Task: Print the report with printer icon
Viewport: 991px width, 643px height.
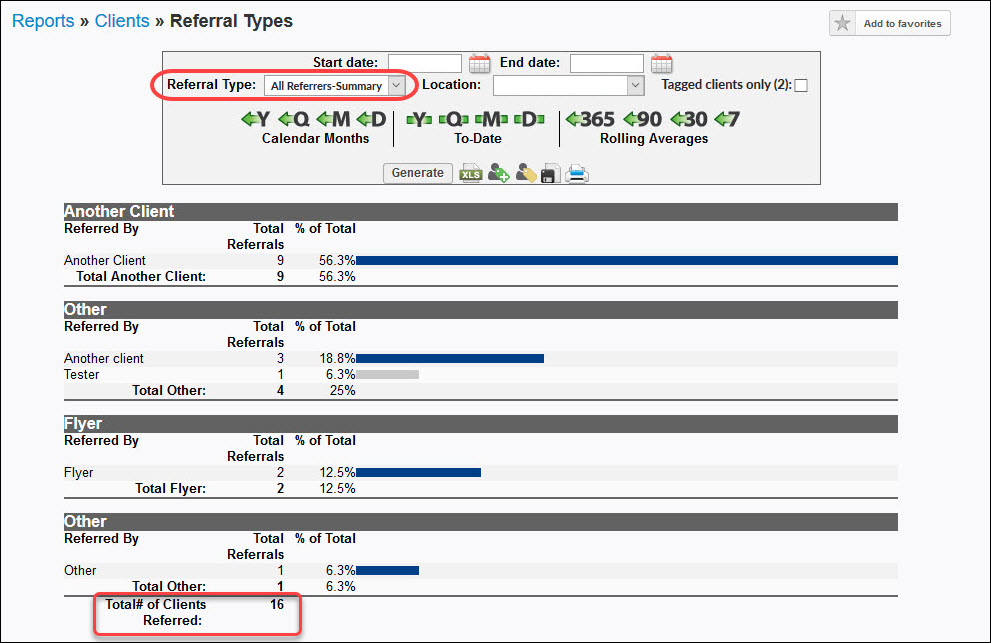Action: pyautogui.click(x=576, y=173)
